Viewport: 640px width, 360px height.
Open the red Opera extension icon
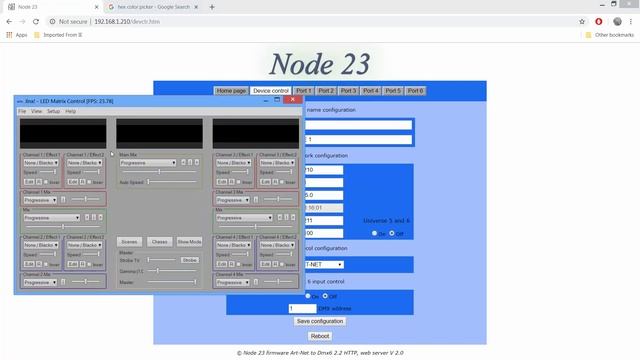pyautogui.click(x=599, y=22)
